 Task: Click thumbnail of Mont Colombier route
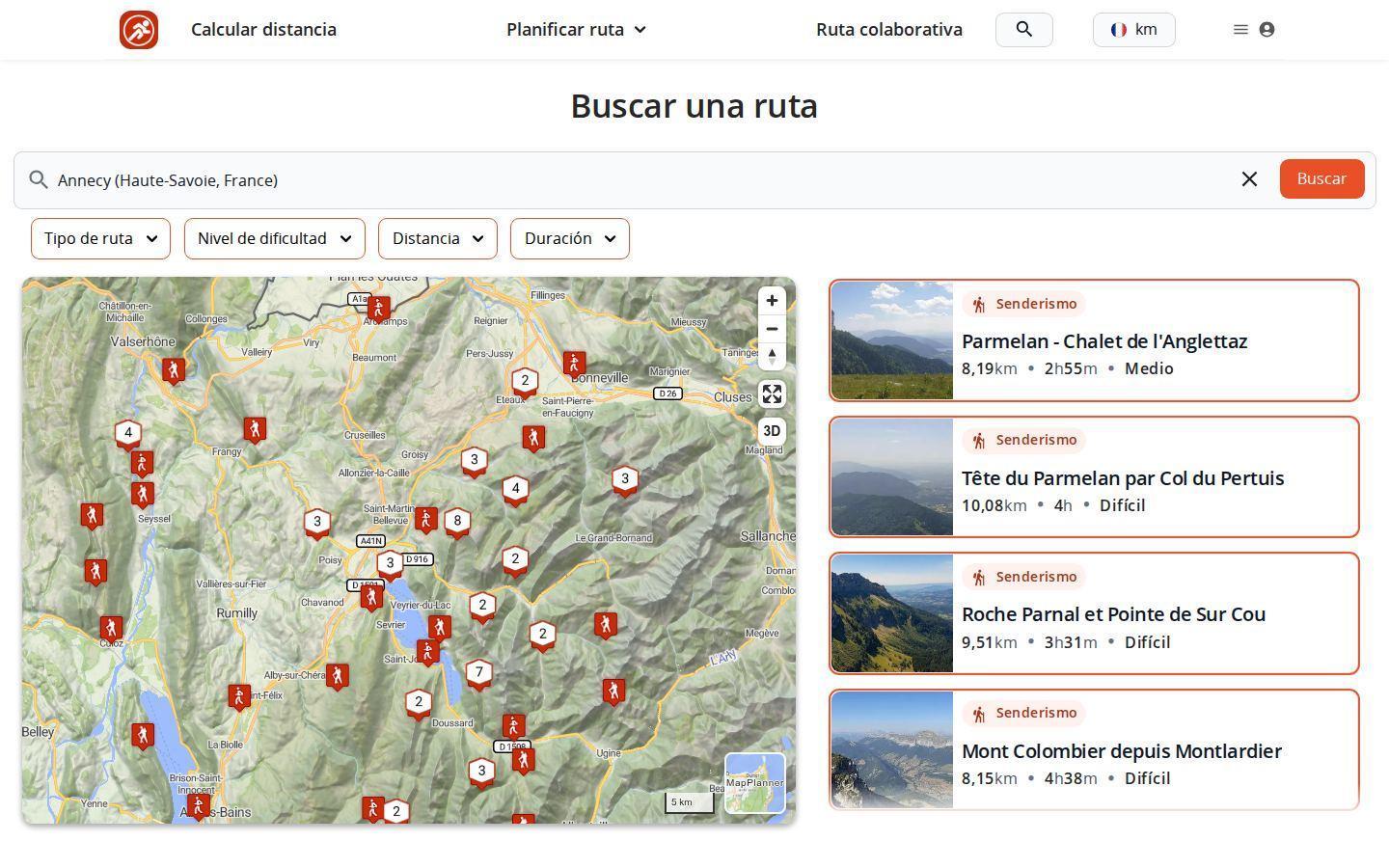pos(892,749)
